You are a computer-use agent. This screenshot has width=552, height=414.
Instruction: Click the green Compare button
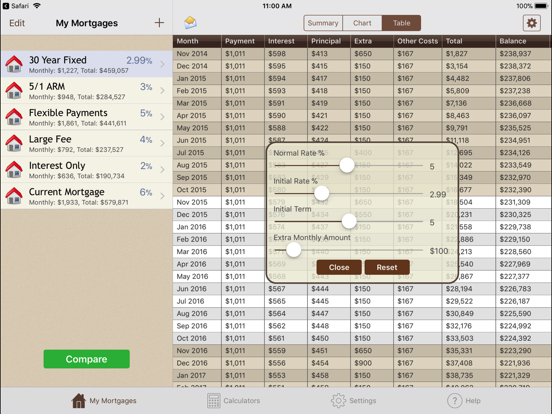87,359
